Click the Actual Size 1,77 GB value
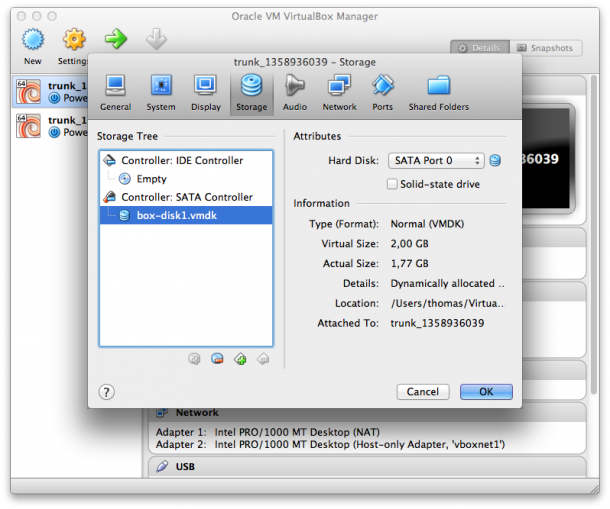Screen dimensions: 610x509 tap(410, 263)
